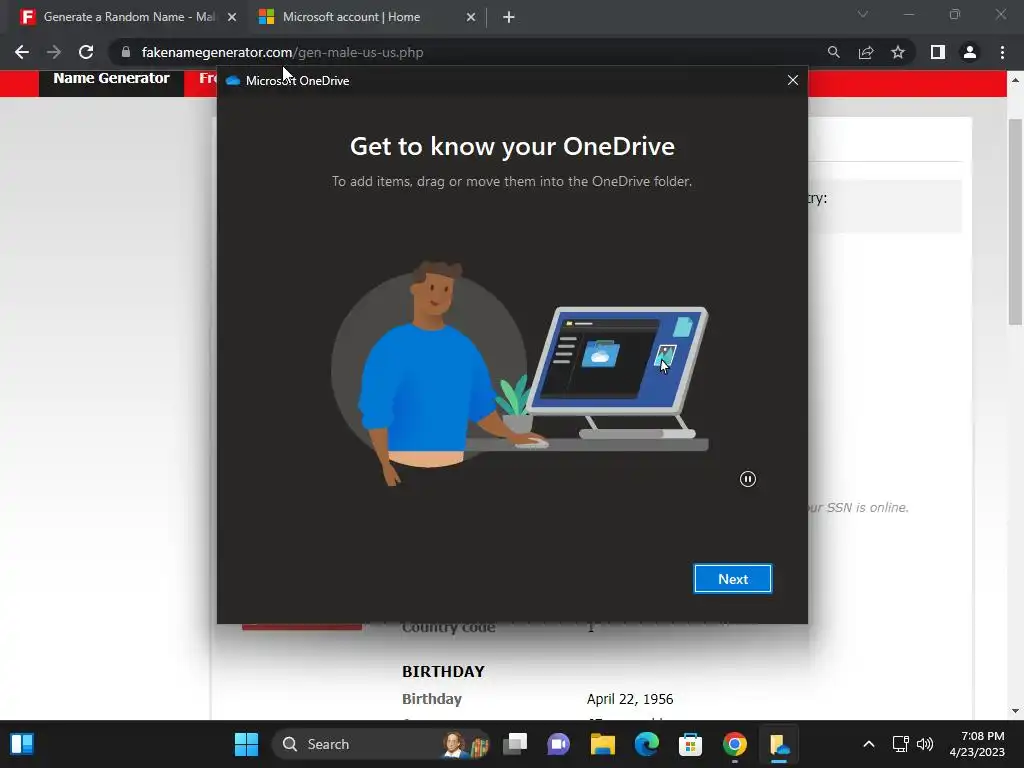Open clock and date 7:08 PM
Image resolution: width=1024 pixels, height=768 pixels.
[x=977, y=744]
